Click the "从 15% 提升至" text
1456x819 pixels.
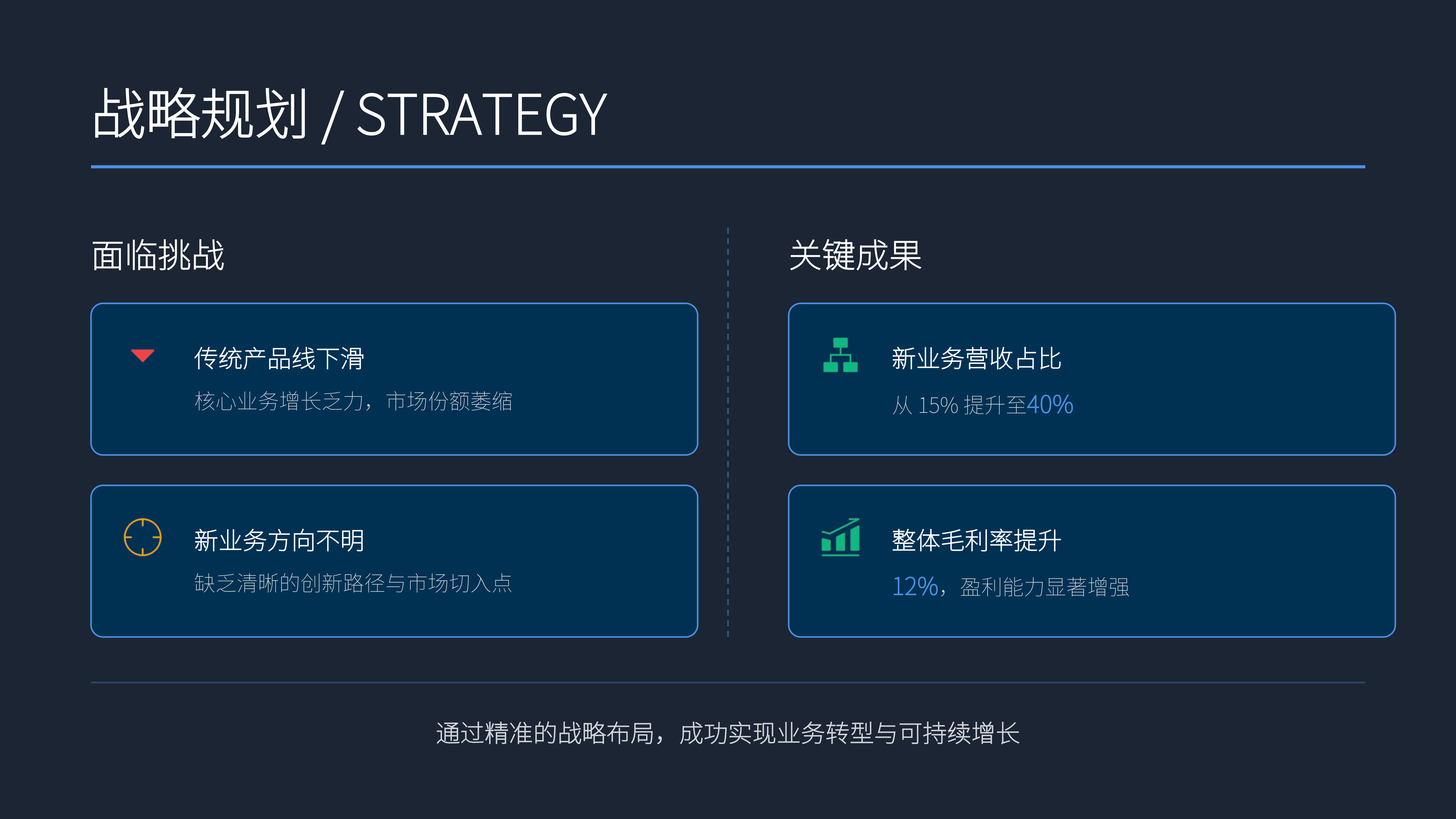(959, 405)
